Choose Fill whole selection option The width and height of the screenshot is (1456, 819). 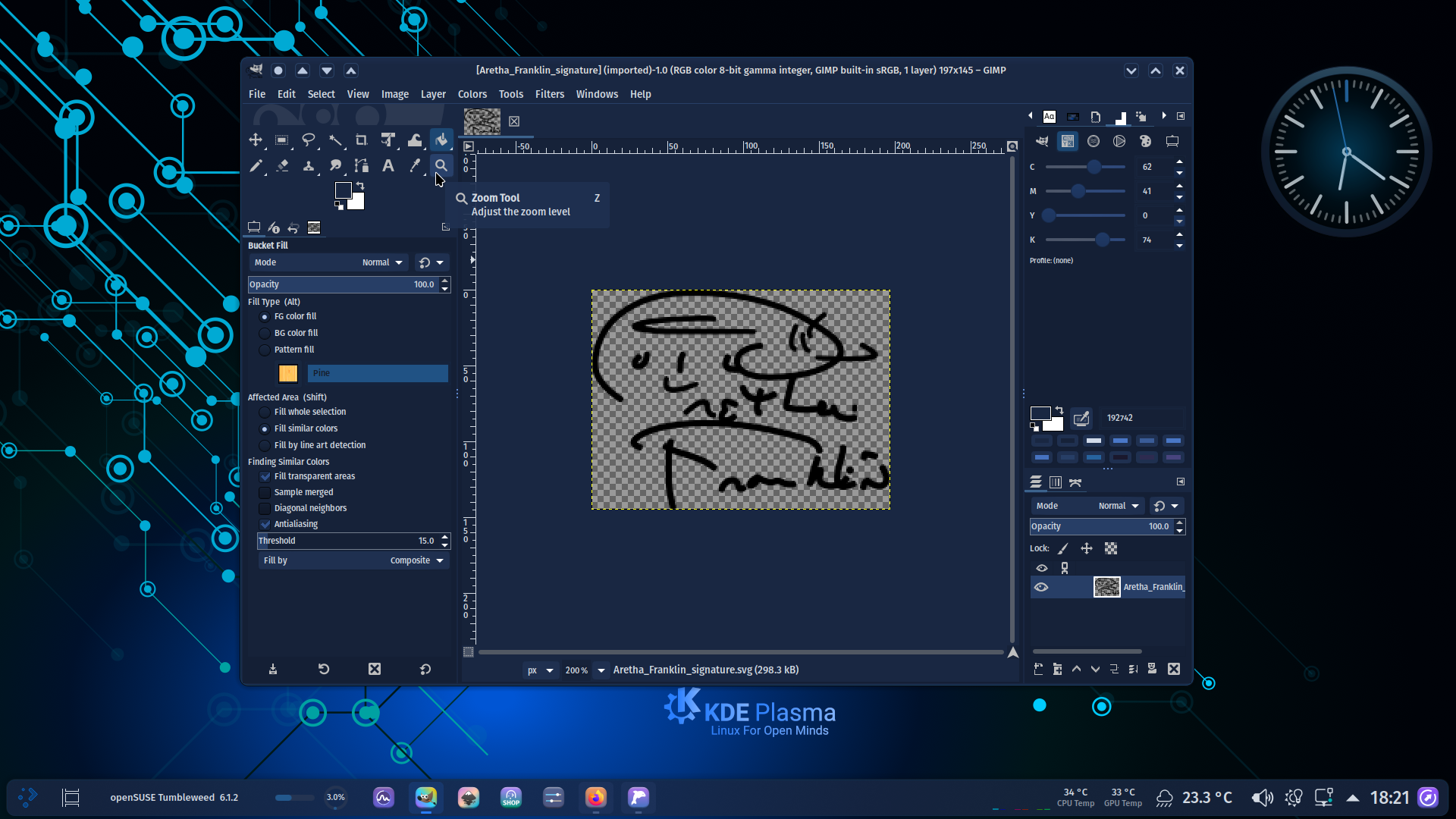tap(265, 413)
